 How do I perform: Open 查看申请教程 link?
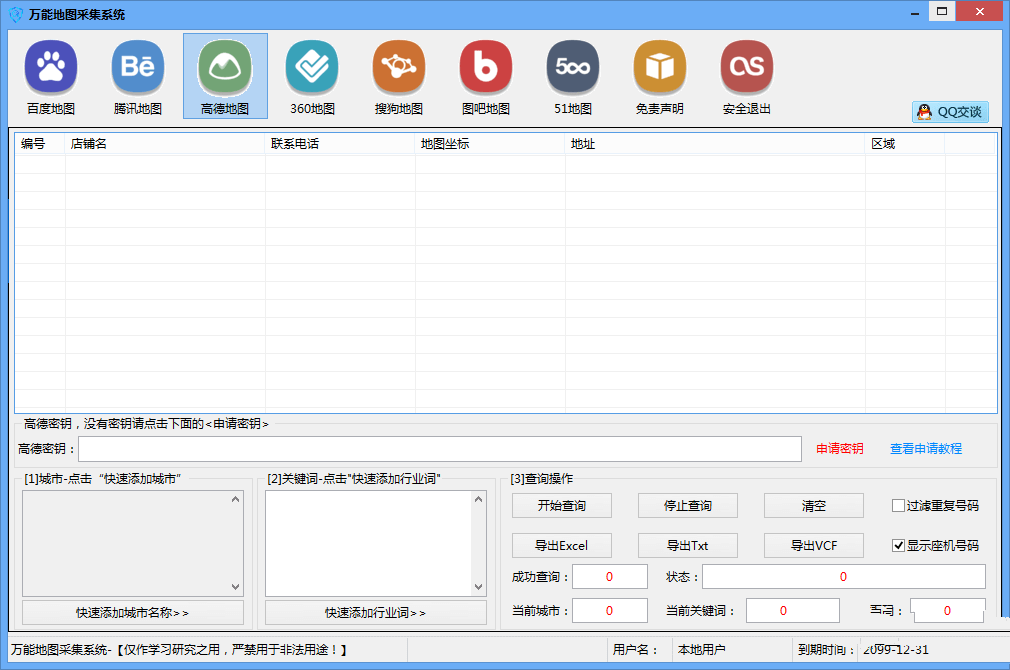click(926, 448)
